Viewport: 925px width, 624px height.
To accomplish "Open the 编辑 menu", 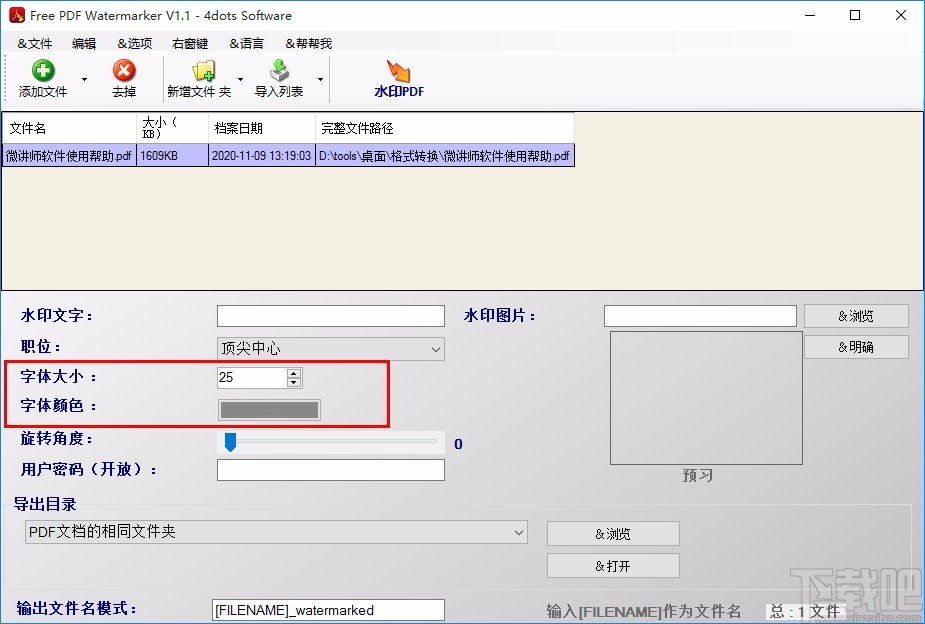I will 84,43.
